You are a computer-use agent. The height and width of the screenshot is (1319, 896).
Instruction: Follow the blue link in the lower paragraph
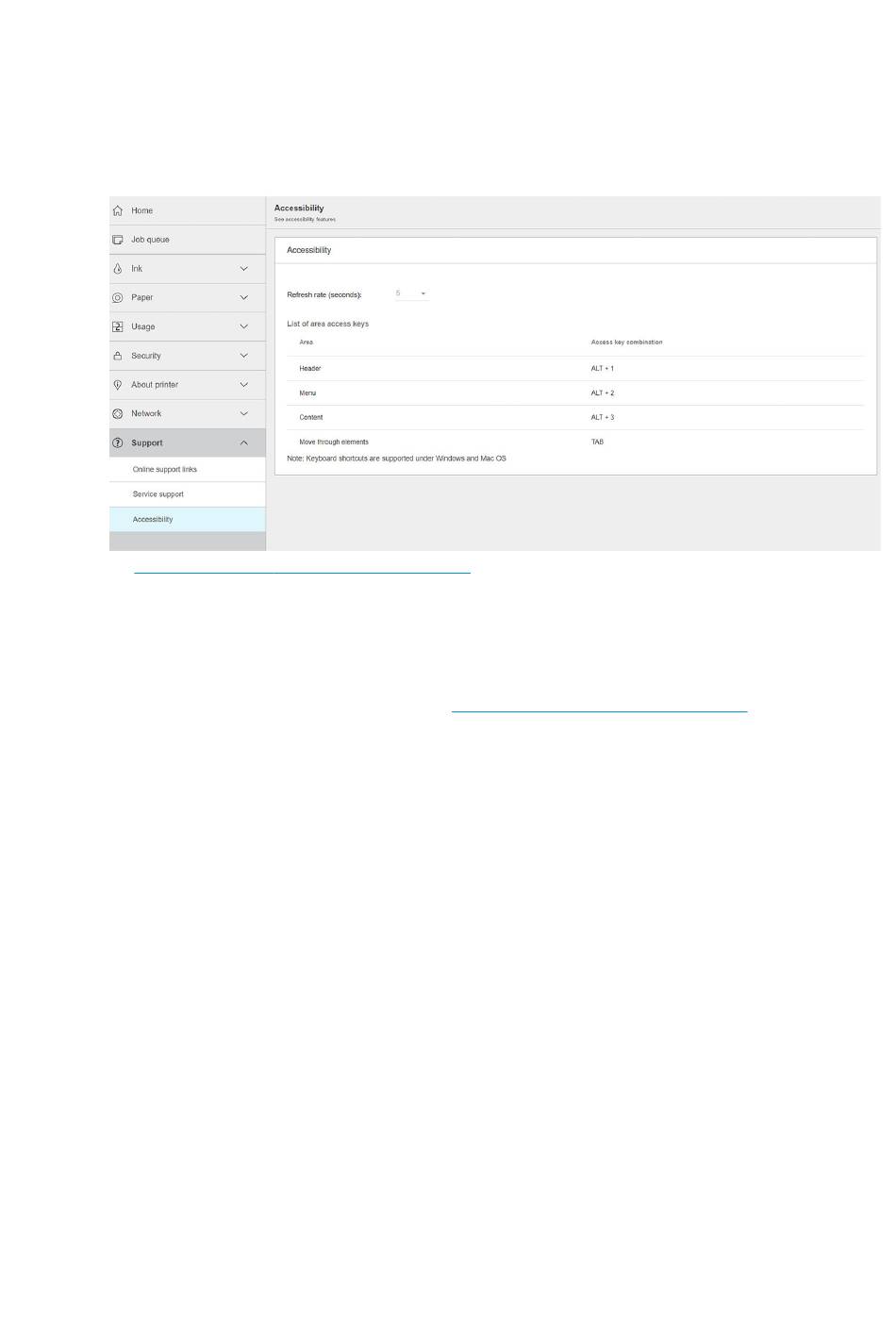point(599,709)
